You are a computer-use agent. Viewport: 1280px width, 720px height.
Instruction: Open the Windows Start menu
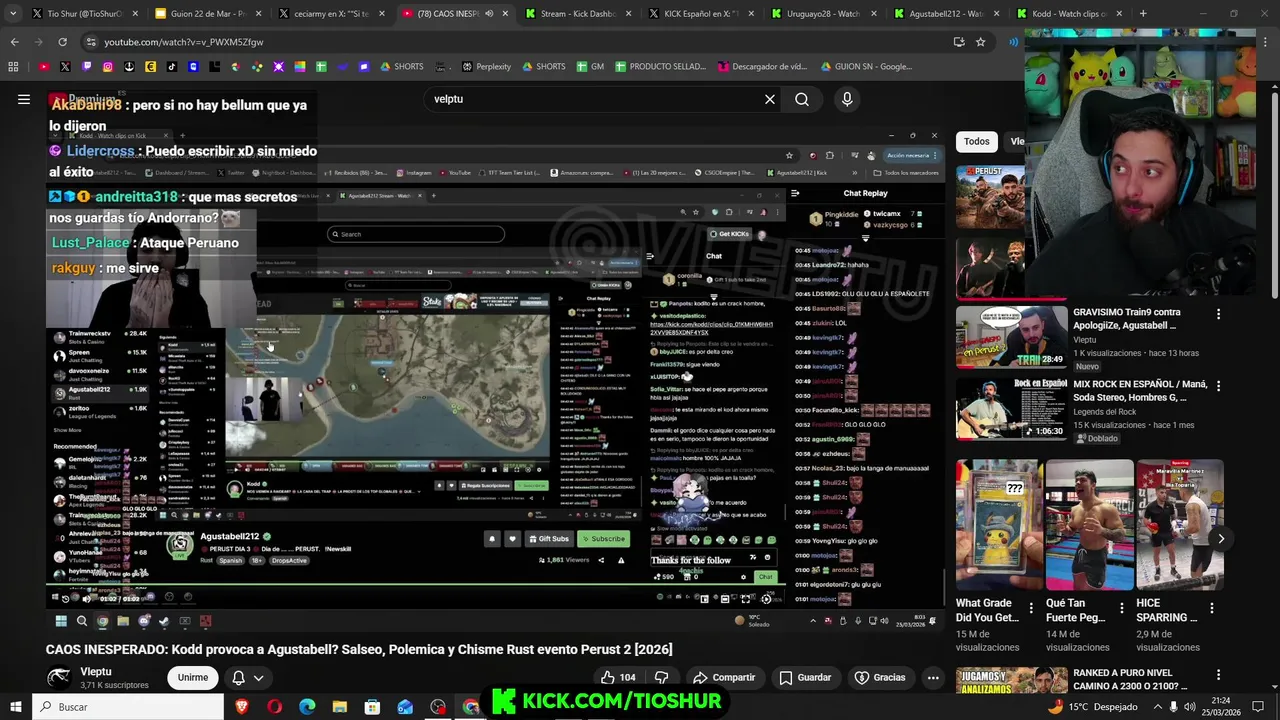[15, 706]
